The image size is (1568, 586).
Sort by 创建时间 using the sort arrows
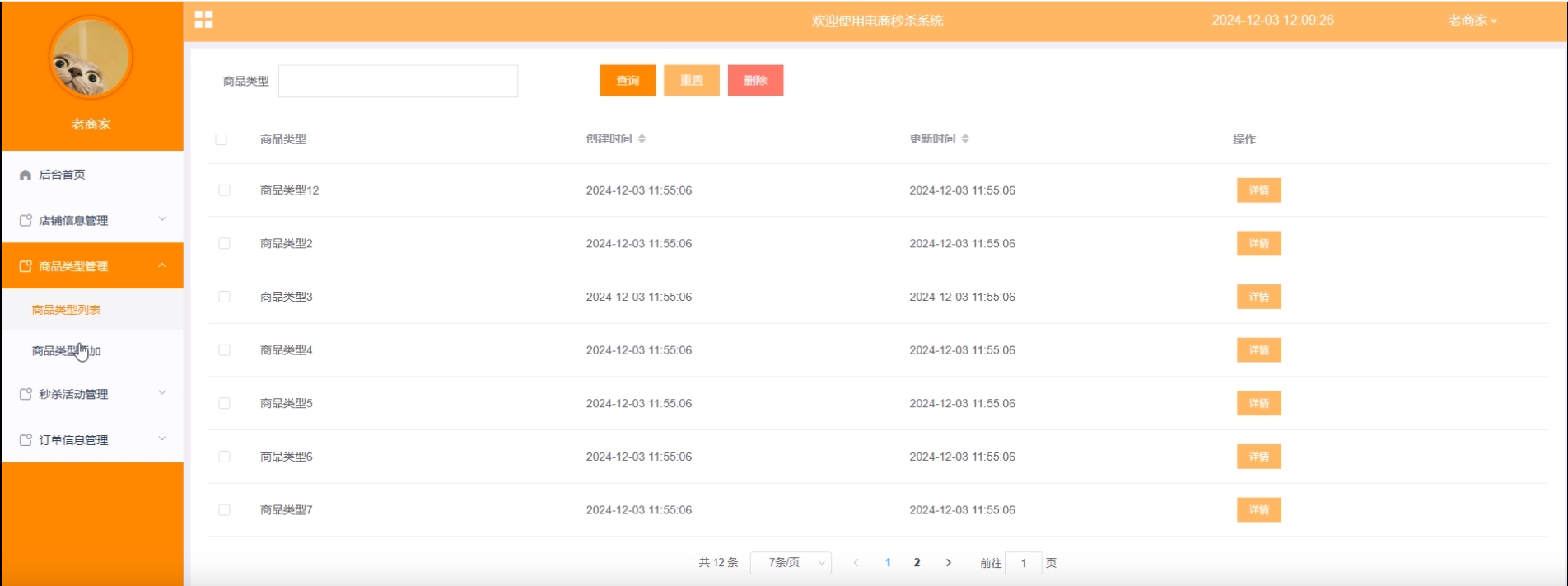(x=642, y=138)
